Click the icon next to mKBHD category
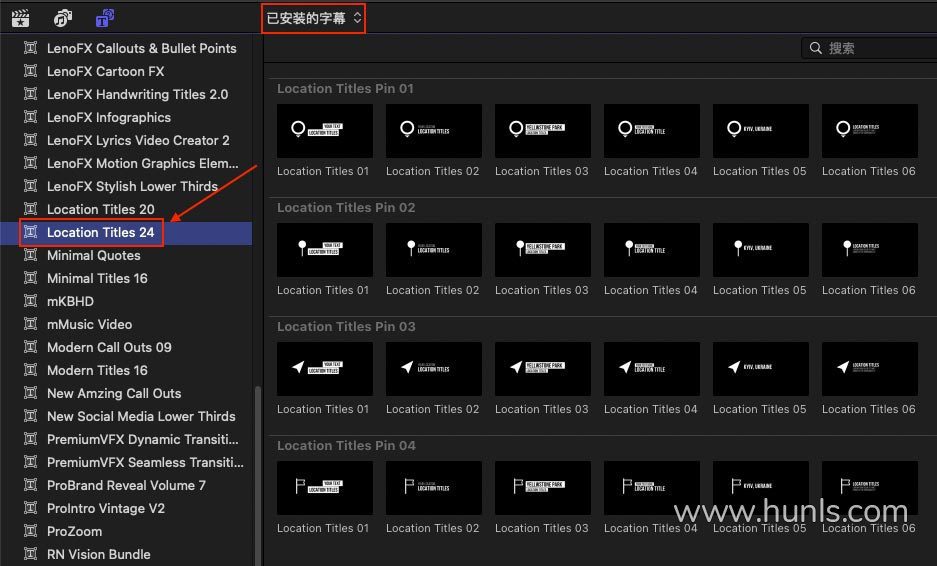Screen dimensions: 937x566 pos(30,301)
